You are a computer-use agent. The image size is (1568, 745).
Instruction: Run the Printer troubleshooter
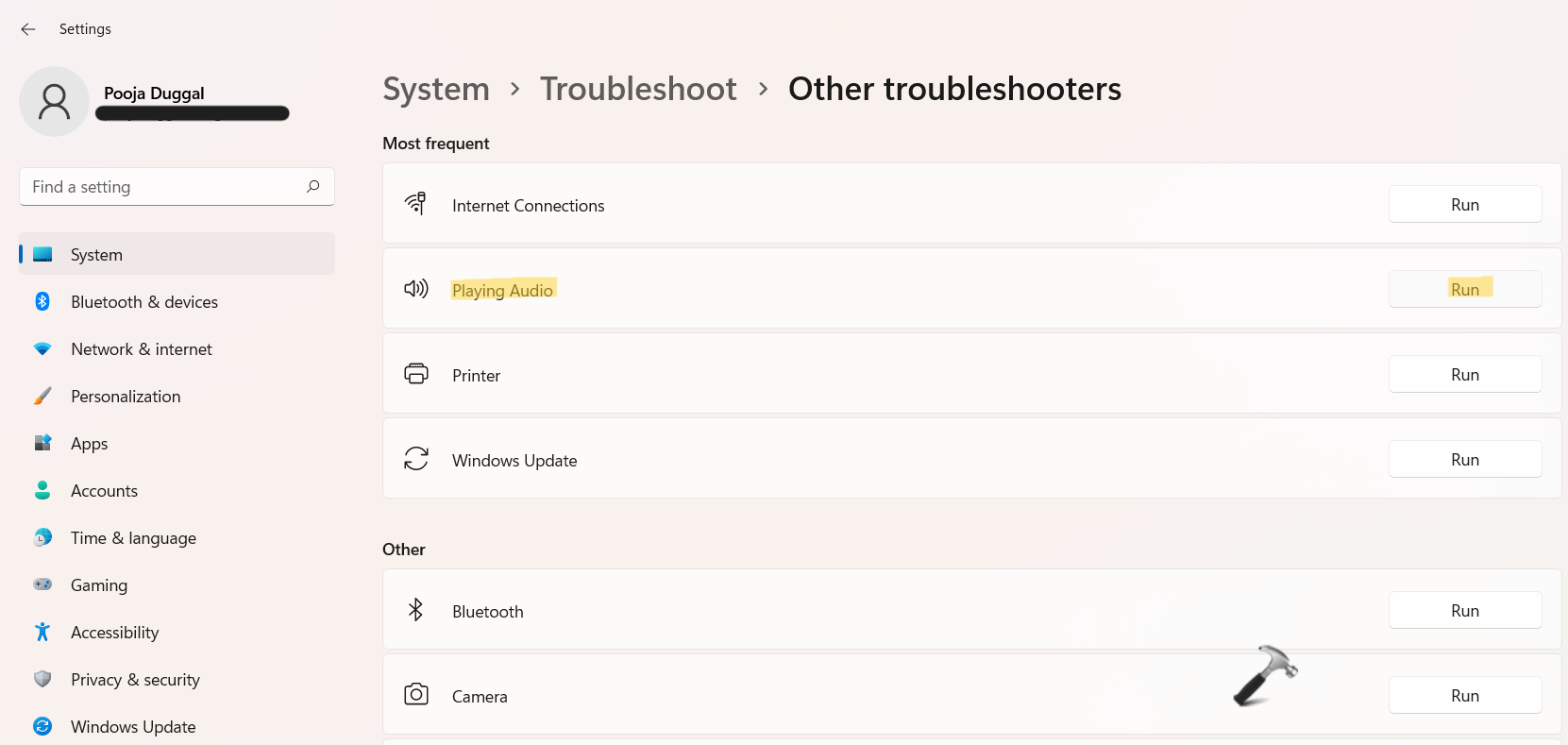pos(1464,375)
